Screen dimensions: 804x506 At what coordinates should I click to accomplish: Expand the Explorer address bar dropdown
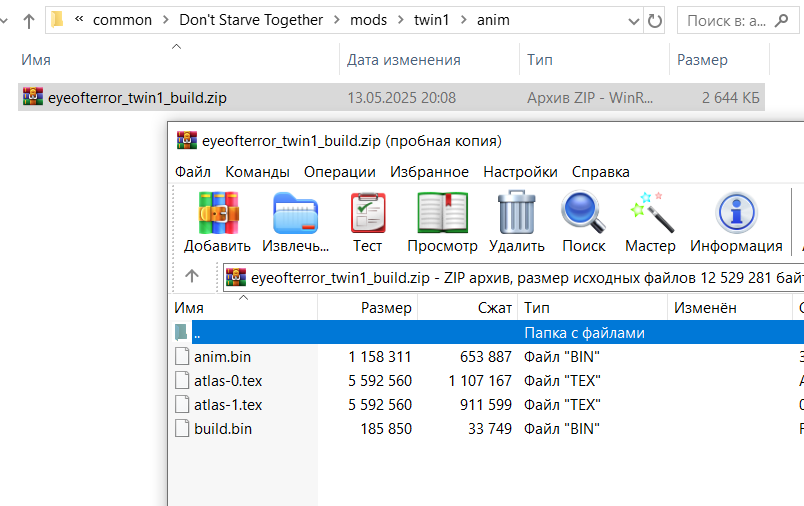632,20
